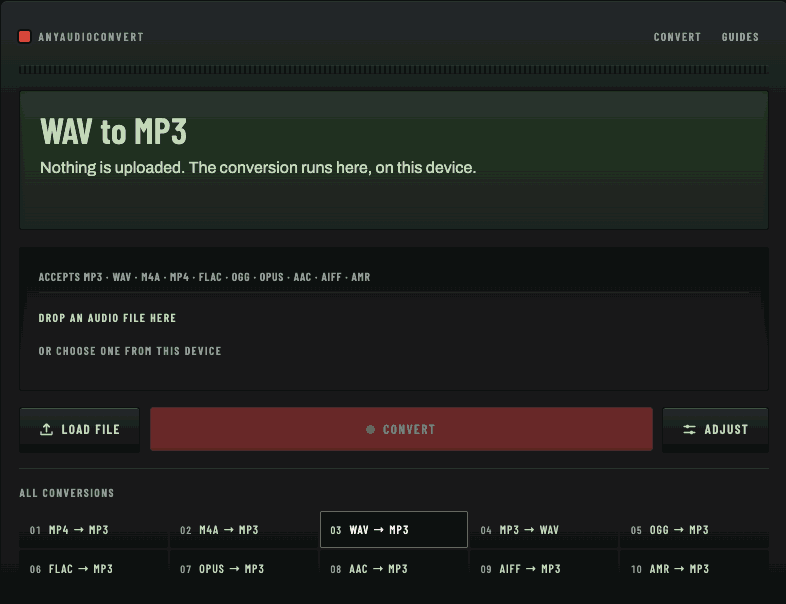Select the 06 FLAC → MP3 conversion
Viewport: 786px width, 604px height.
pyautogui.click(x=94, y=569)
